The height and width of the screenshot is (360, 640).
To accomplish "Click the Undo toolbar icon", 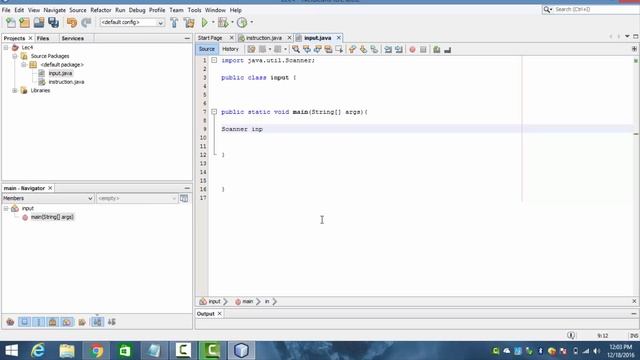I will click(72, 22).
